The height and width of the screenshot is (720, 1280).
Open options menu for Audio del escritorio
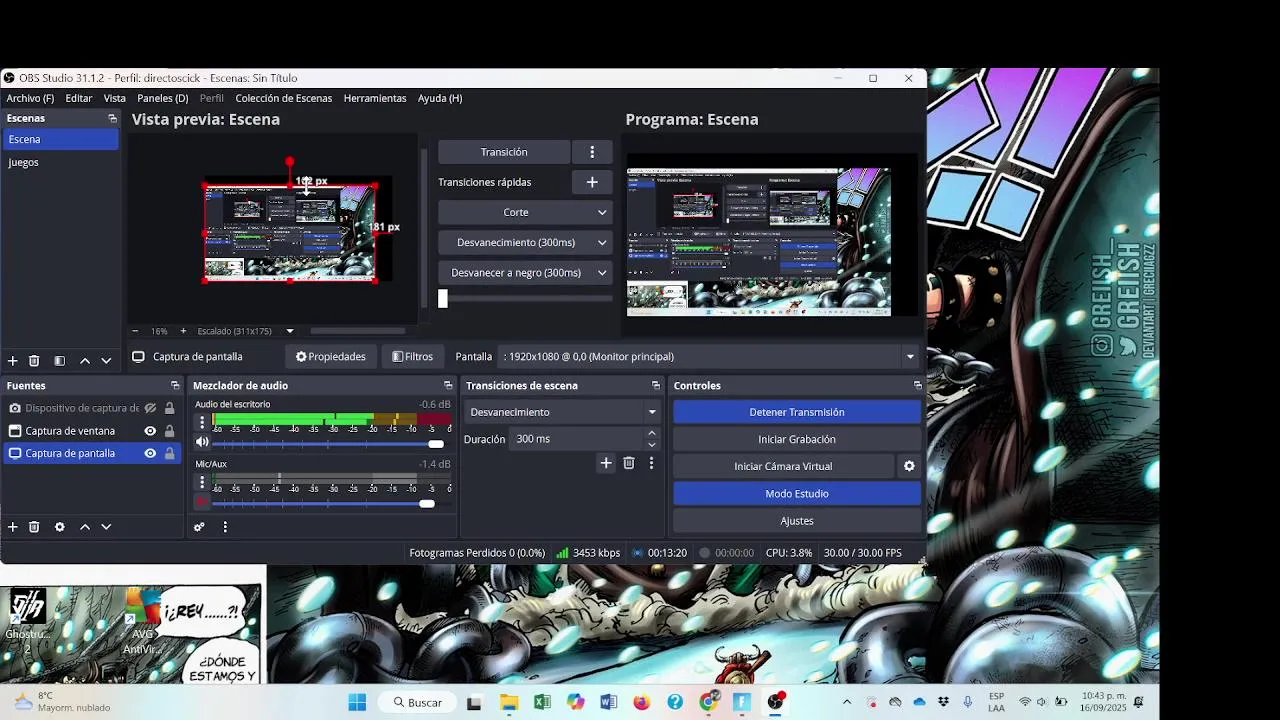(x=202, y=423)
